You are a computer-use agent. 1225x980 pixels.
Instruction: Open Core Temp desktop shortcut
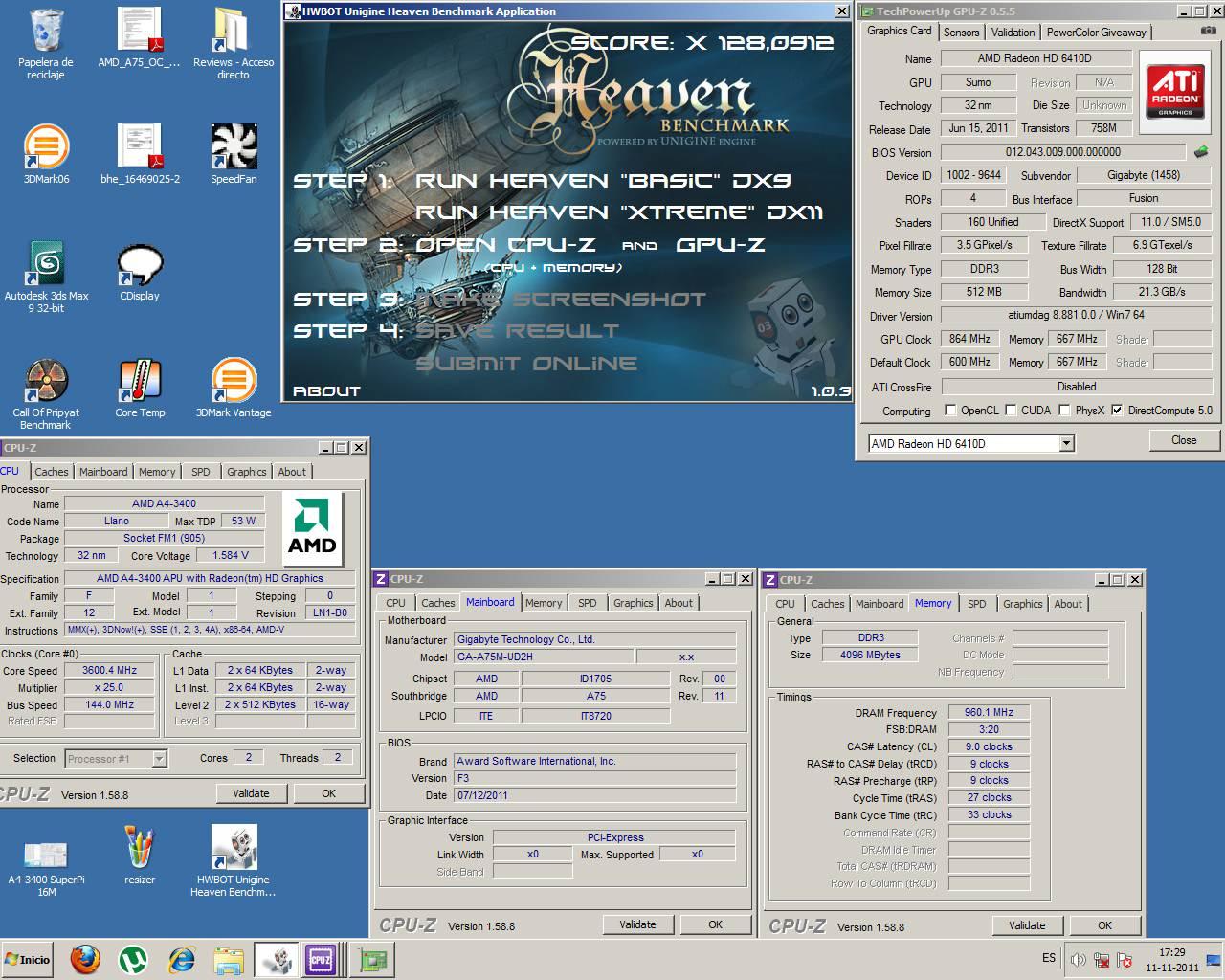point(140,389)
